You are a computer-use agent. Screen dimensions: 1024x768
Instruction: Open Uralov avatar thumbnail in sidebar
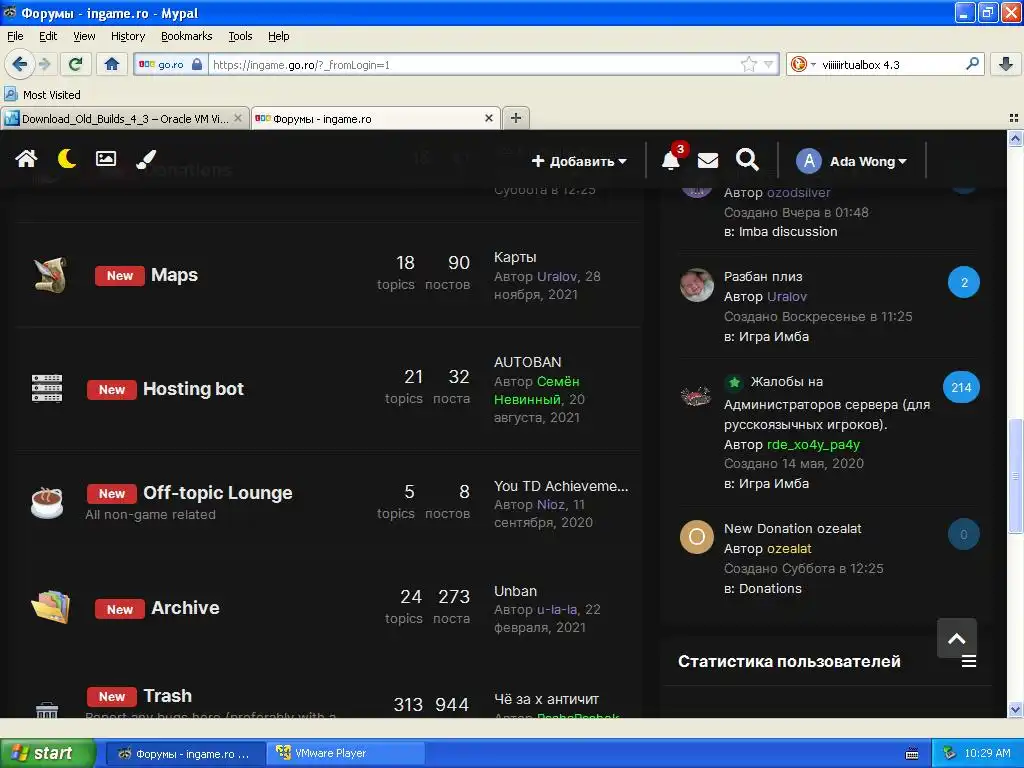[697, 285]
